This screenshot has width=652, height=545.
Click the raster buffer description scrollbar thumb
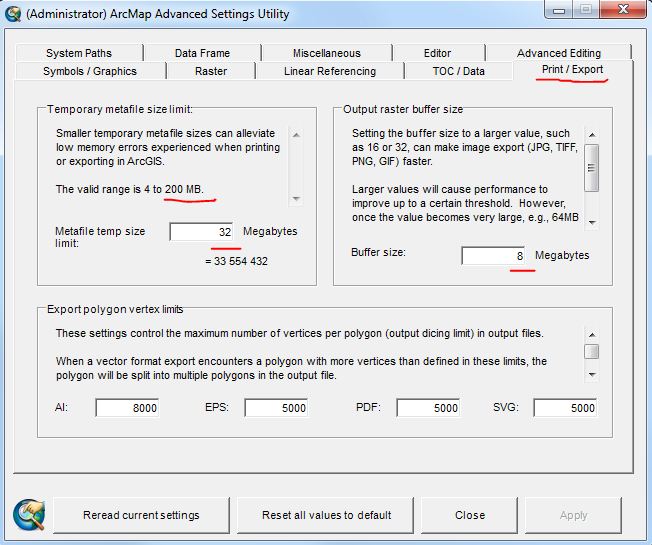pos(592,168)
